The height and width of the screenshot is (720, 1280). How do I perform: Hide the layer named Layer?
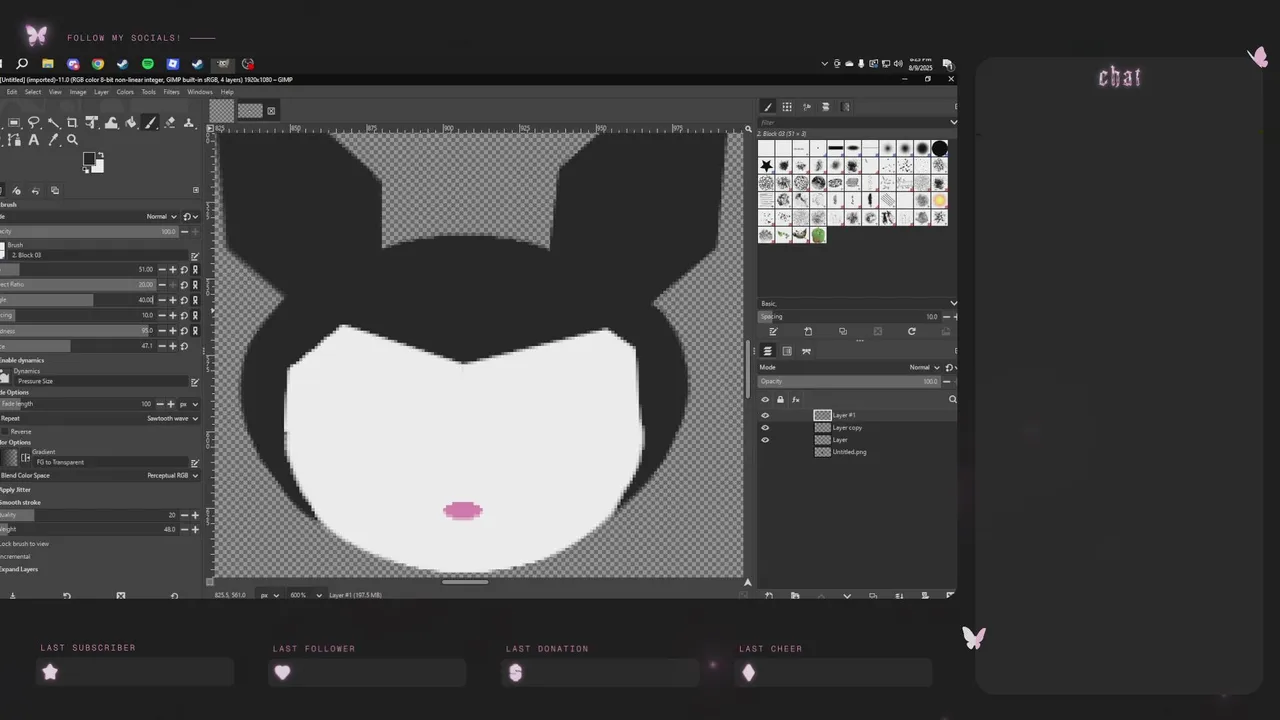[x=765, y=440]
